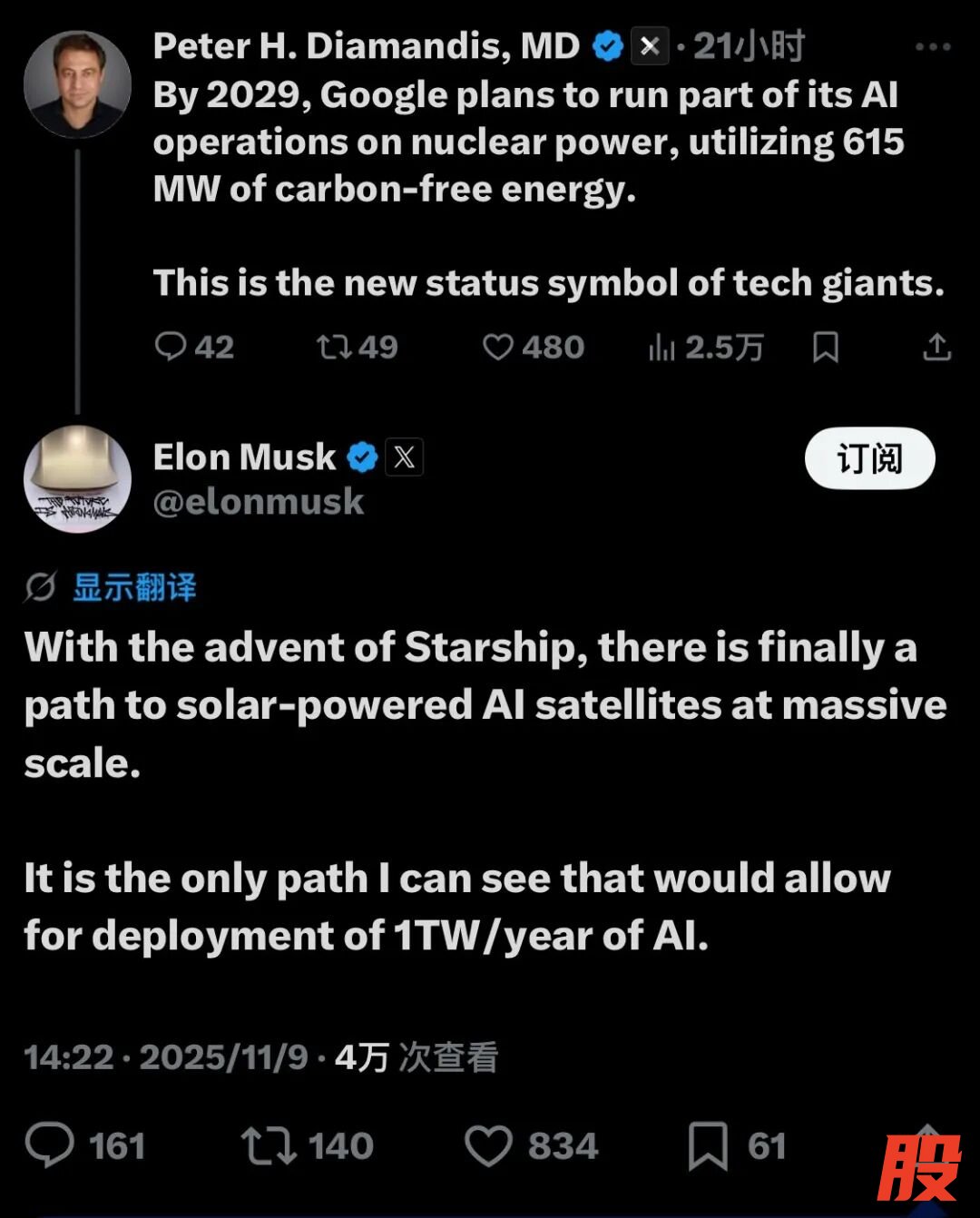Click the blue verified checkmark beside Elon Musk
980x1218 pixels.
pos(363,457)
